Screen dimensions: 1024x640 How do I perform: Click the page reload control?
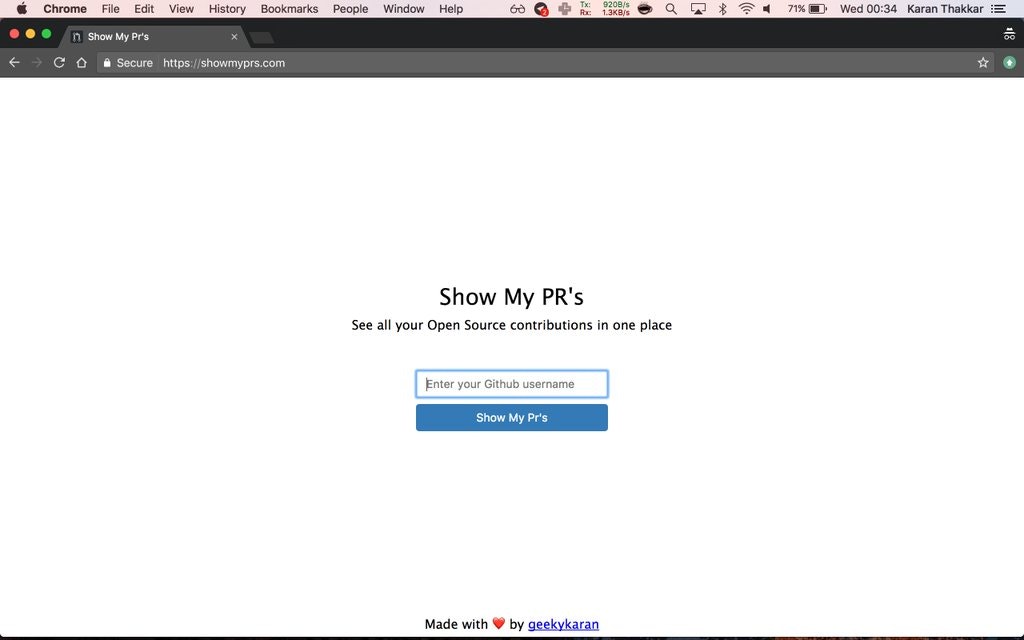[x=59, y=62]
